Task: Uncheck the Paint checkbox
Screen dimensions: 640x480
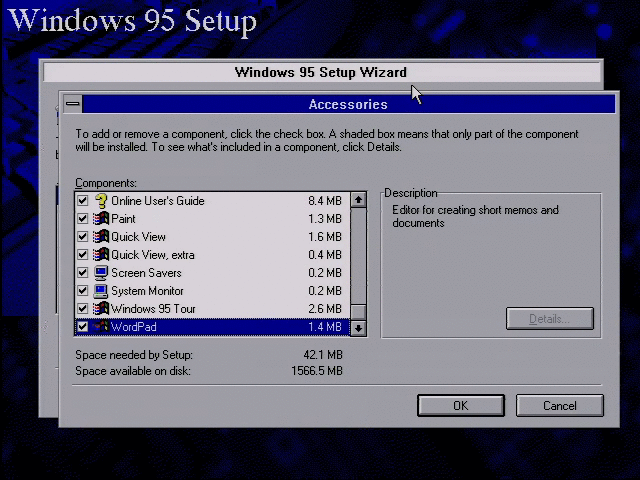Action: point(83,219)
